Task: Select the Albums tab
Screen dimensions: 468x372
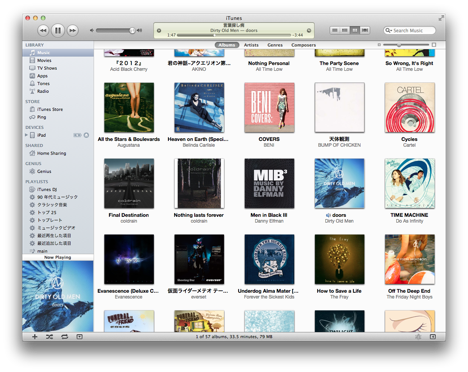Action: [x=227, y=45]
